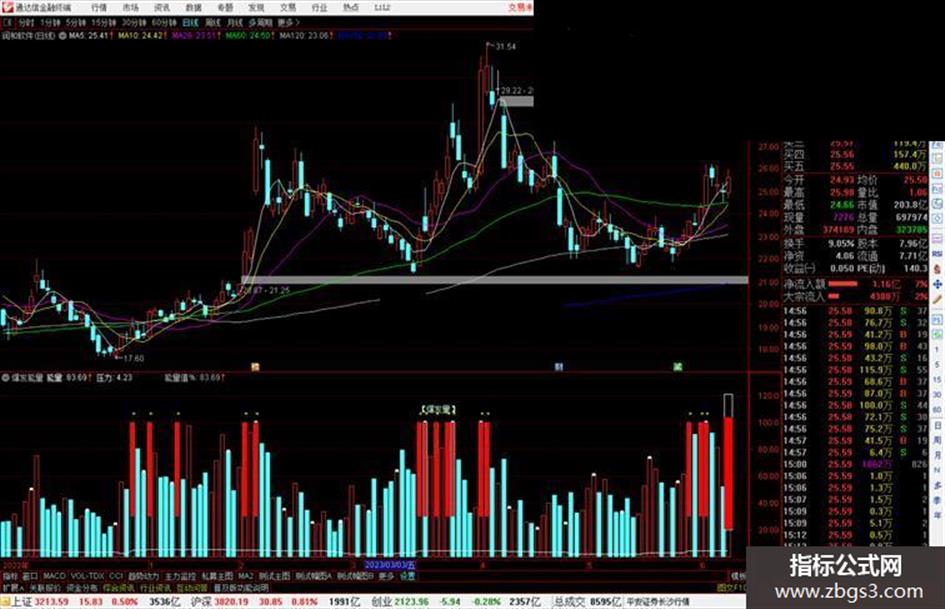Click the red dollar icon in sidebar

937,268
